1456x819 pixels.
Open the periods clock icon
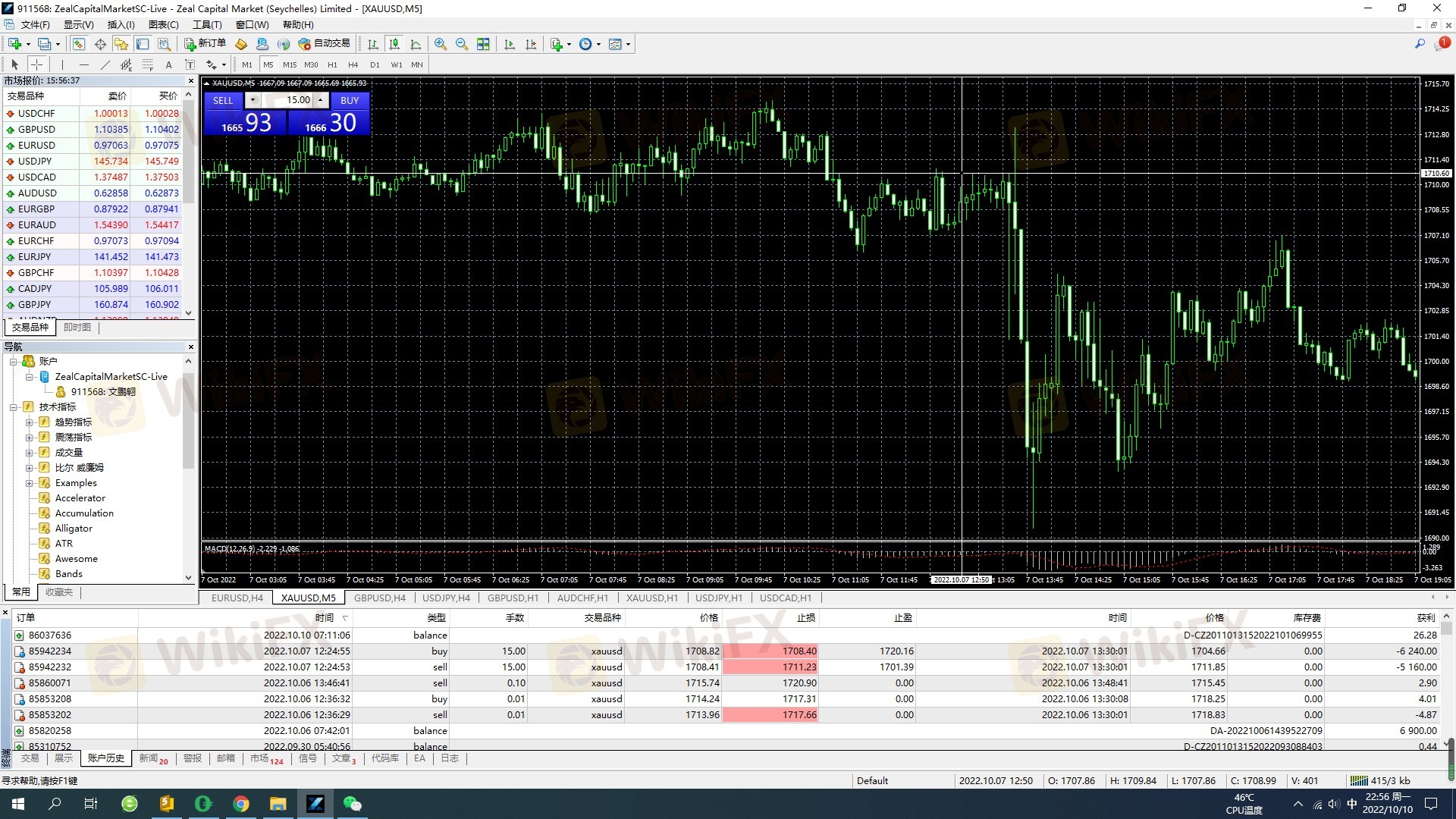pos(585,44)
